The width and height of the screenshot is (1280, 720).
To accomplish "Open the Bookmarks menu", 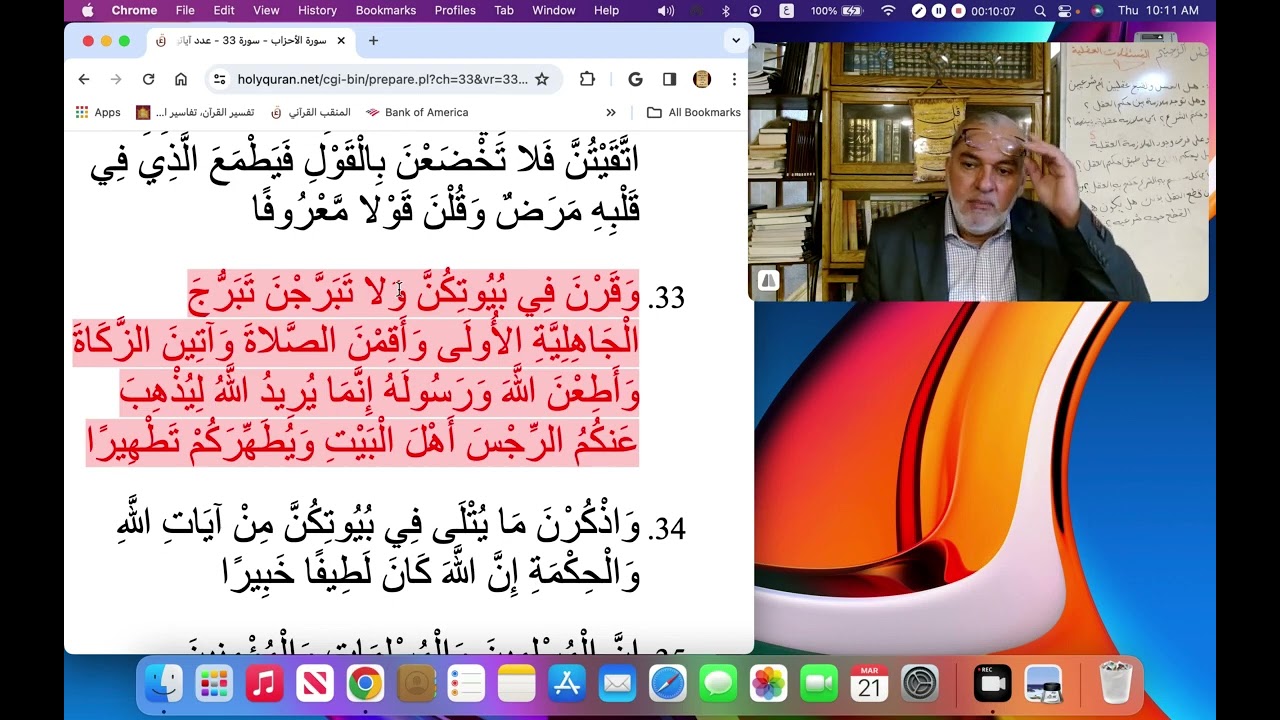I will (x=386, y=11).
